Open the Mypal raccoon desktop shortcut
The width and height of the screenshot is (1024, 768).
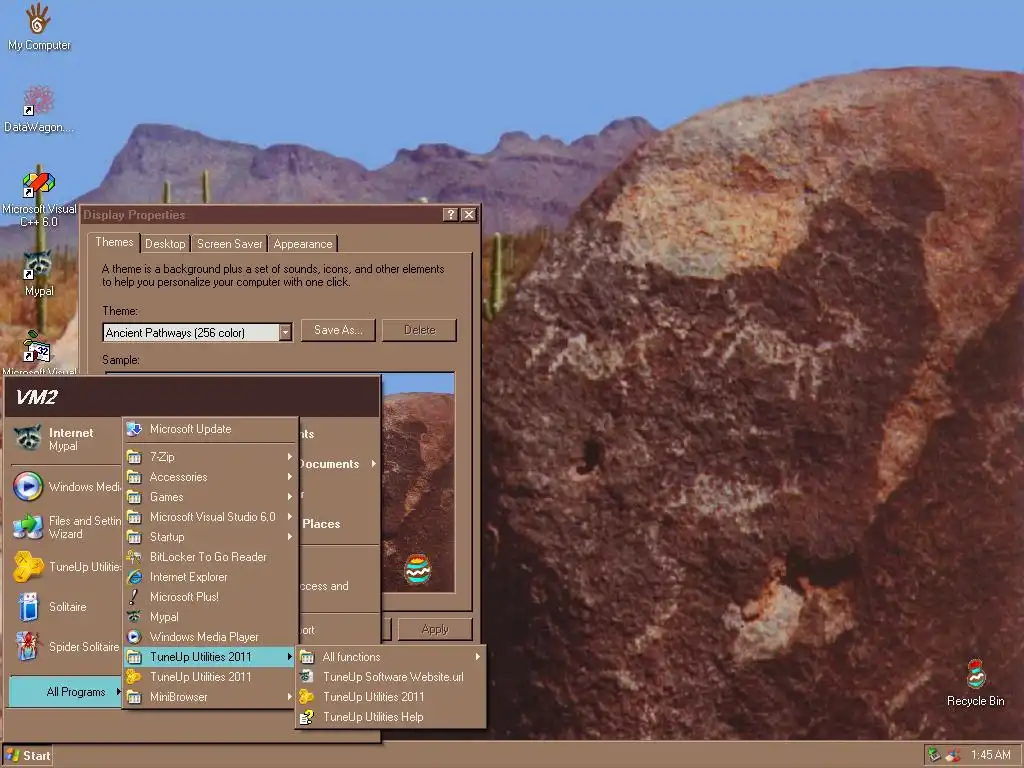[x=39, y=273]
